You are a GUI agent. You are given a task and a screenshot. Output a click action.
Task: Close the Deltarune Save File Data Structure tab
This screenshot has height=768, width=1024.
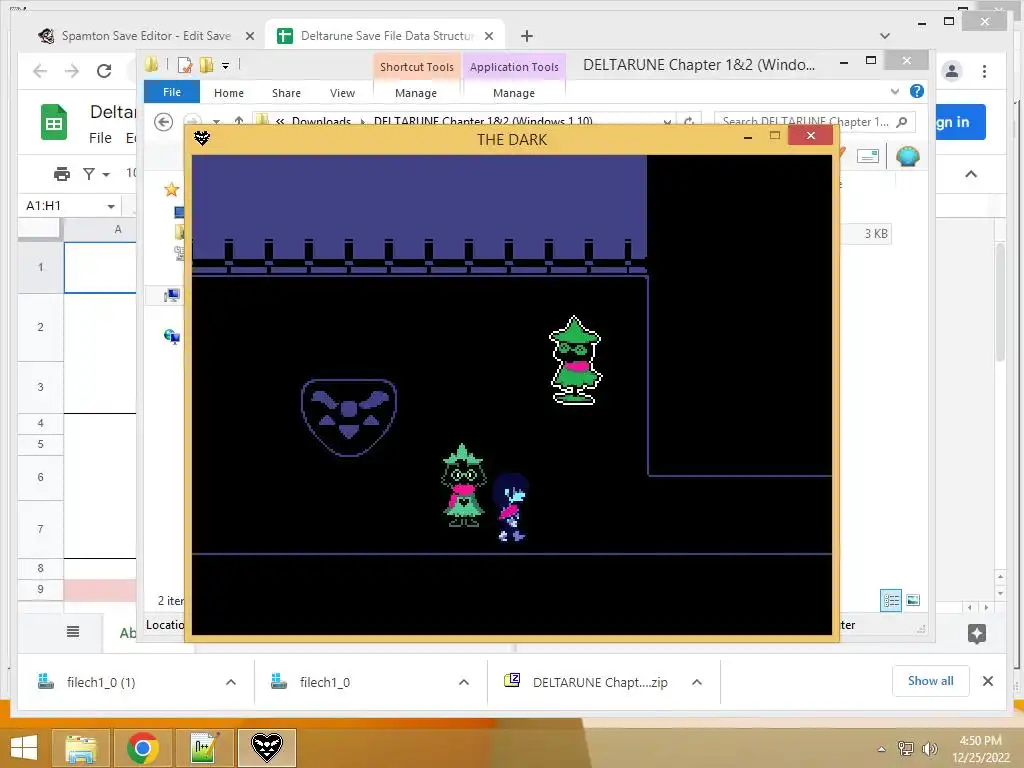489,36
